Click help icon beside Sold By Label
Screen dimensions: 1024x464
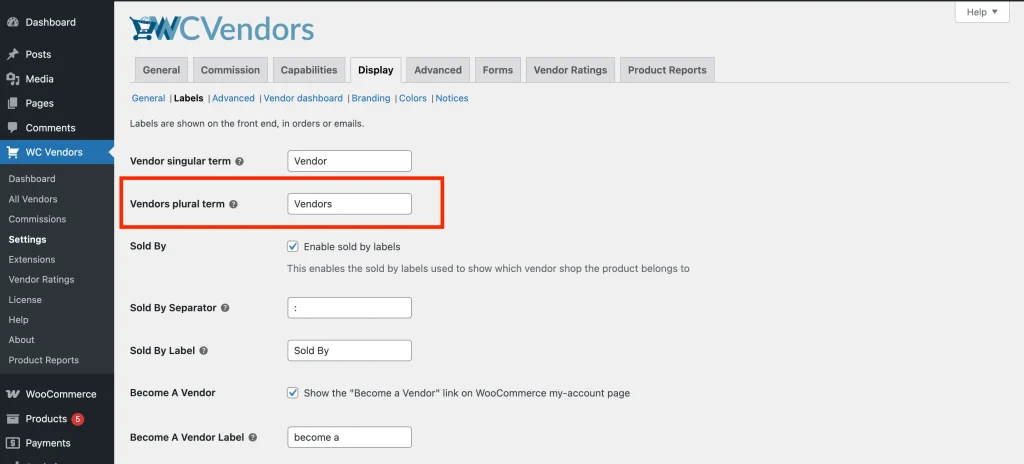tap(204, 350)
